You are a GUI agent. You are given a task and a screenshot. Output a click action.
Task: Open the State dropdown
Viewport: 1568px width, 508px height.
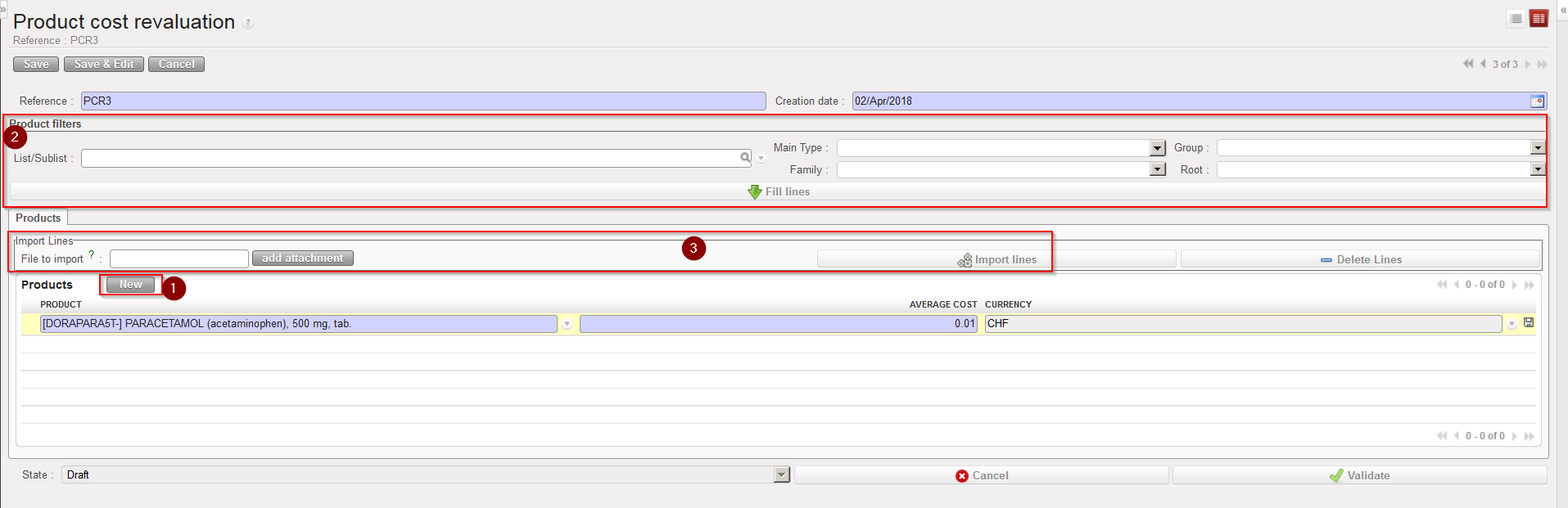point(781,475)
